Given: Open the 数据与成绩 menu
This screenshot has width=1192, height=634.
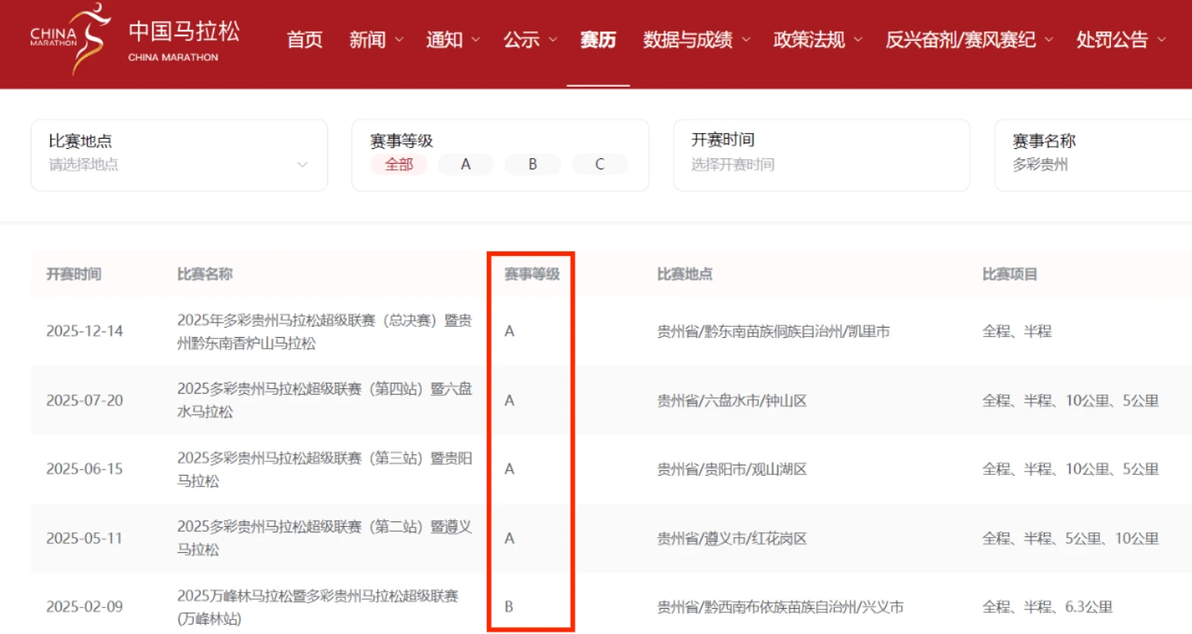Looking at the screenshot, I should pos(696,40).
